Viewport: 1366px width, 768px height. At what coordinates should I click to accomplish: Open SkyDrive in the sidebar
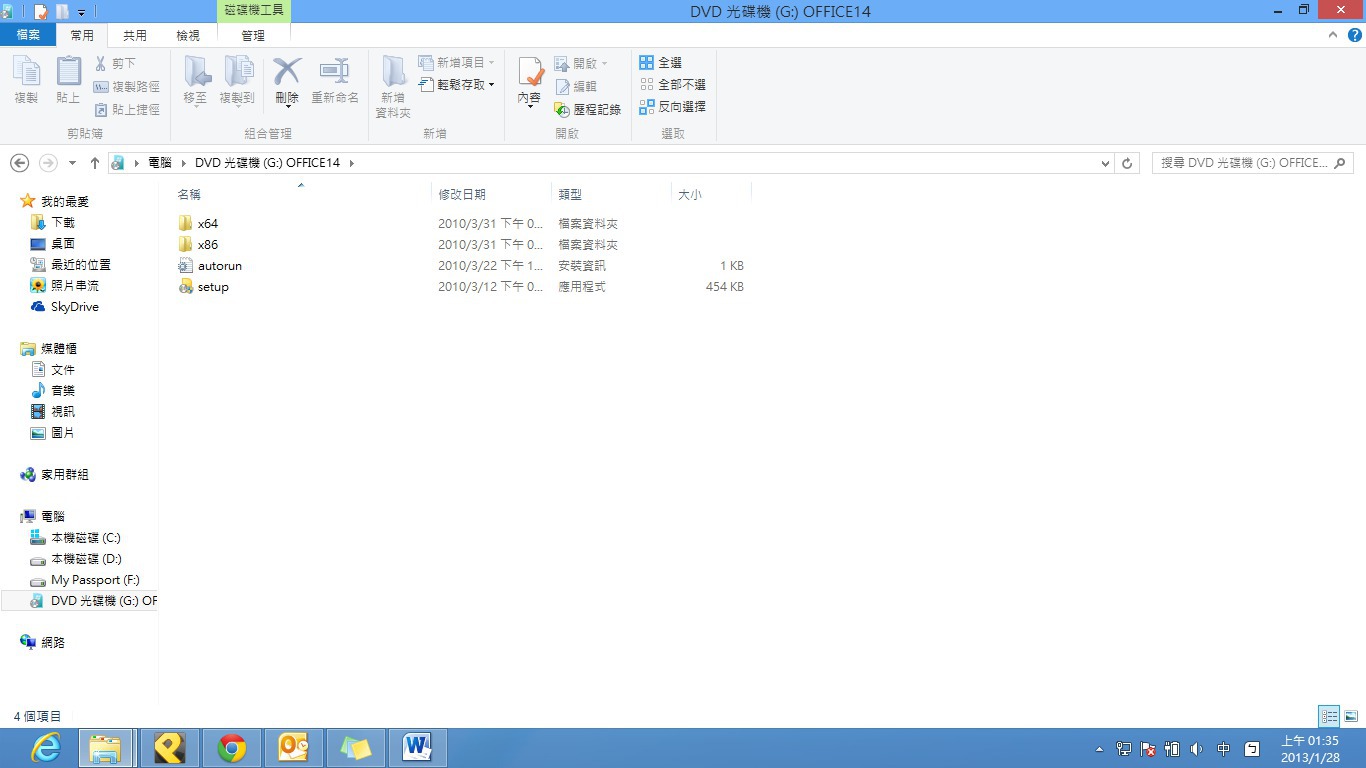coord(64,307)
